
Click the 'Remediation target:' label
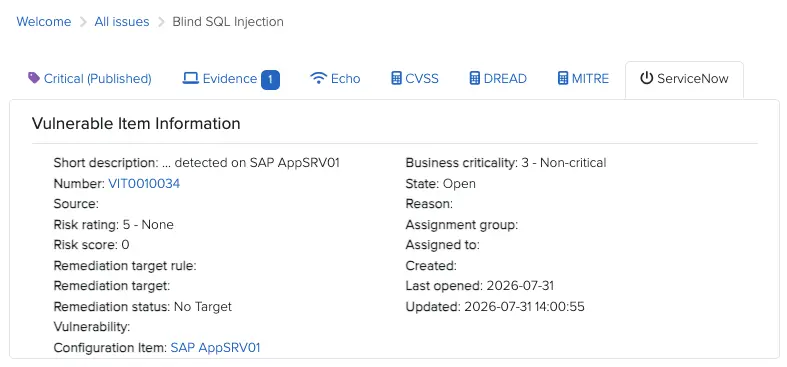pos(112,286)
